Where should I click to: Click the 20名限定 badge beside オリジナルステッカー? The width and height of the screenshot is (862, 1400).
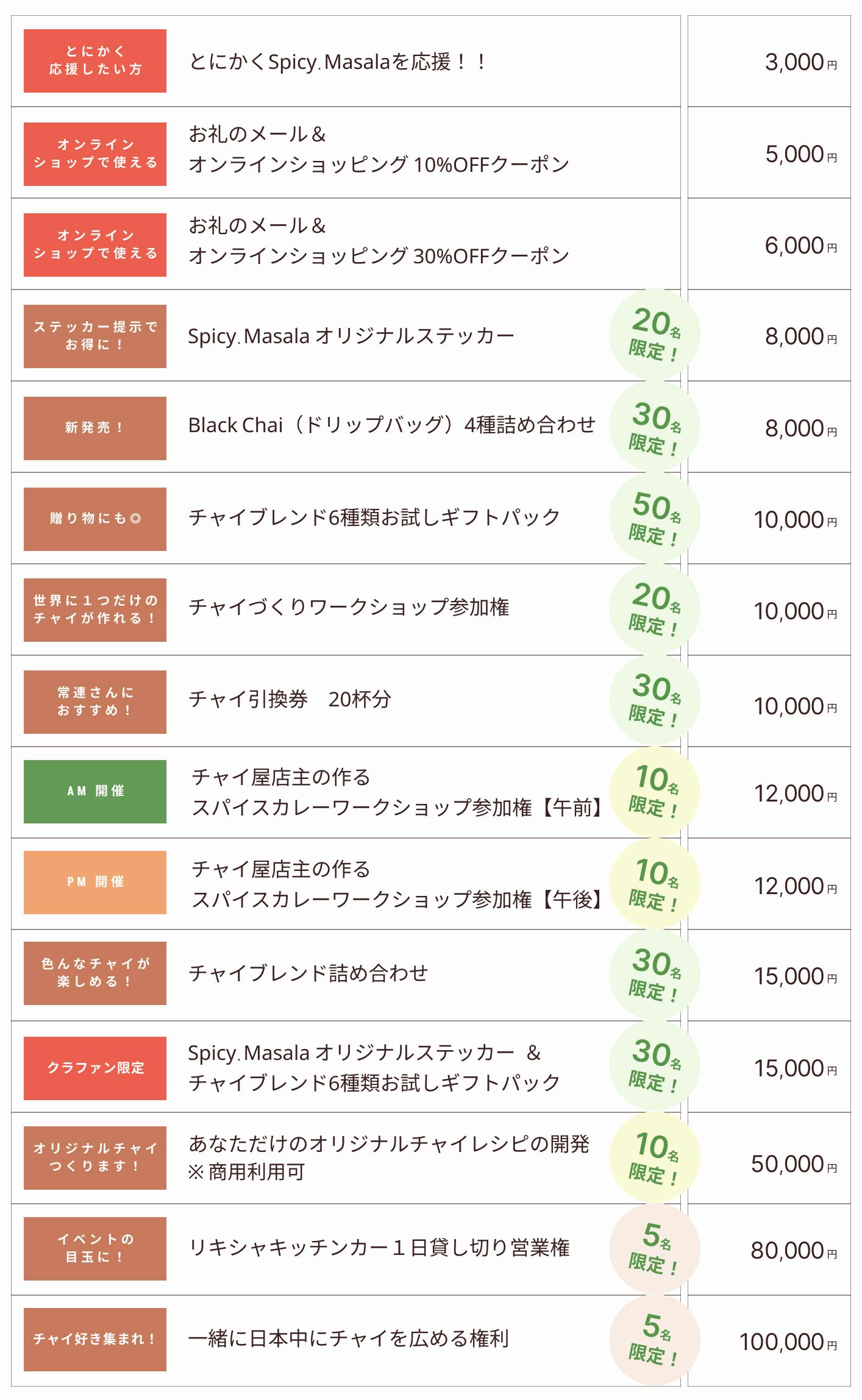[654, 335]
